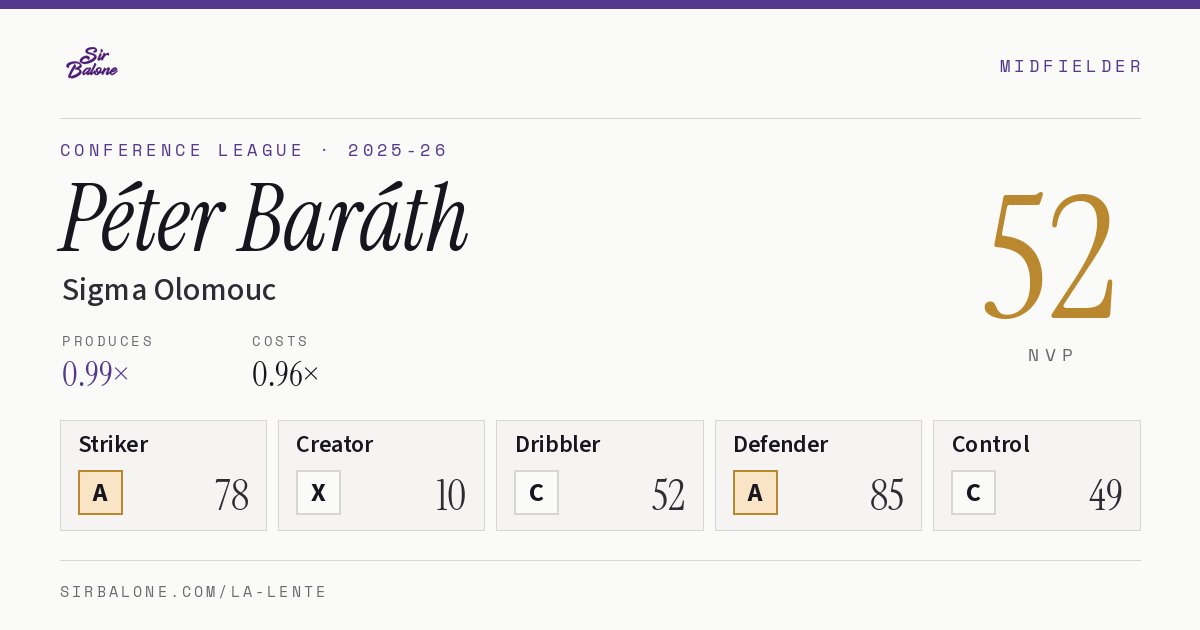This screenshot has height=630, width=1200.
Task: Open the Striker stat card
Action: (x=163, y=475)
